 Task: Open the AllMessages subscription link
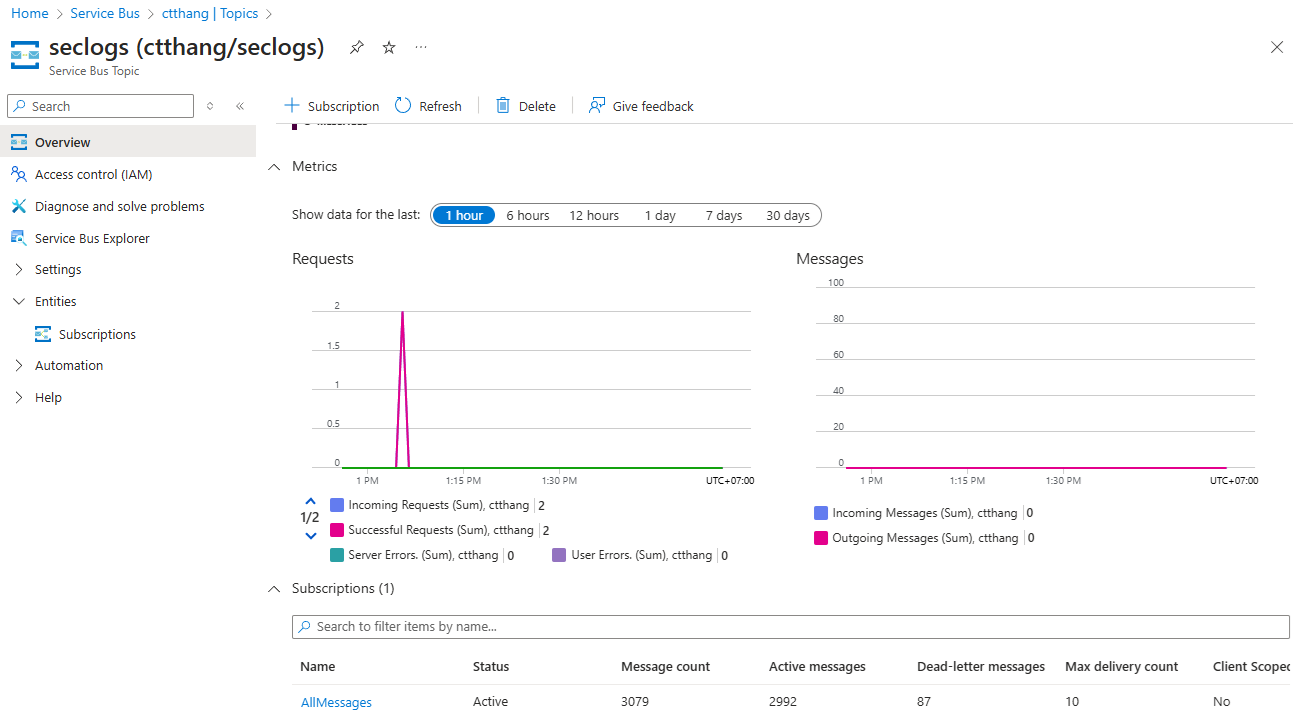click(336, 702)
